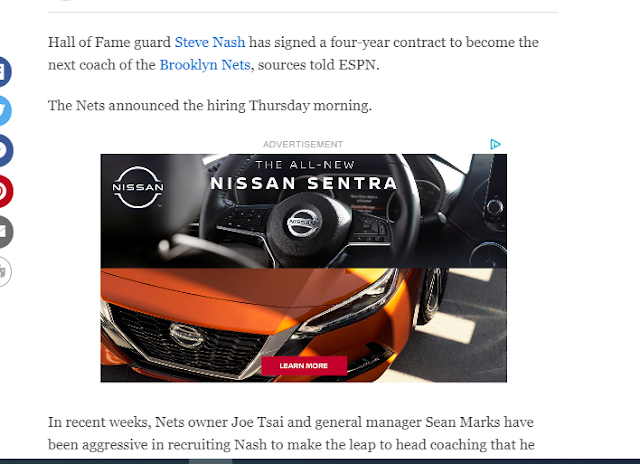This screenshot has height=464, width=640.
Task: Share the article on Facebook
Action: [3, 71]
